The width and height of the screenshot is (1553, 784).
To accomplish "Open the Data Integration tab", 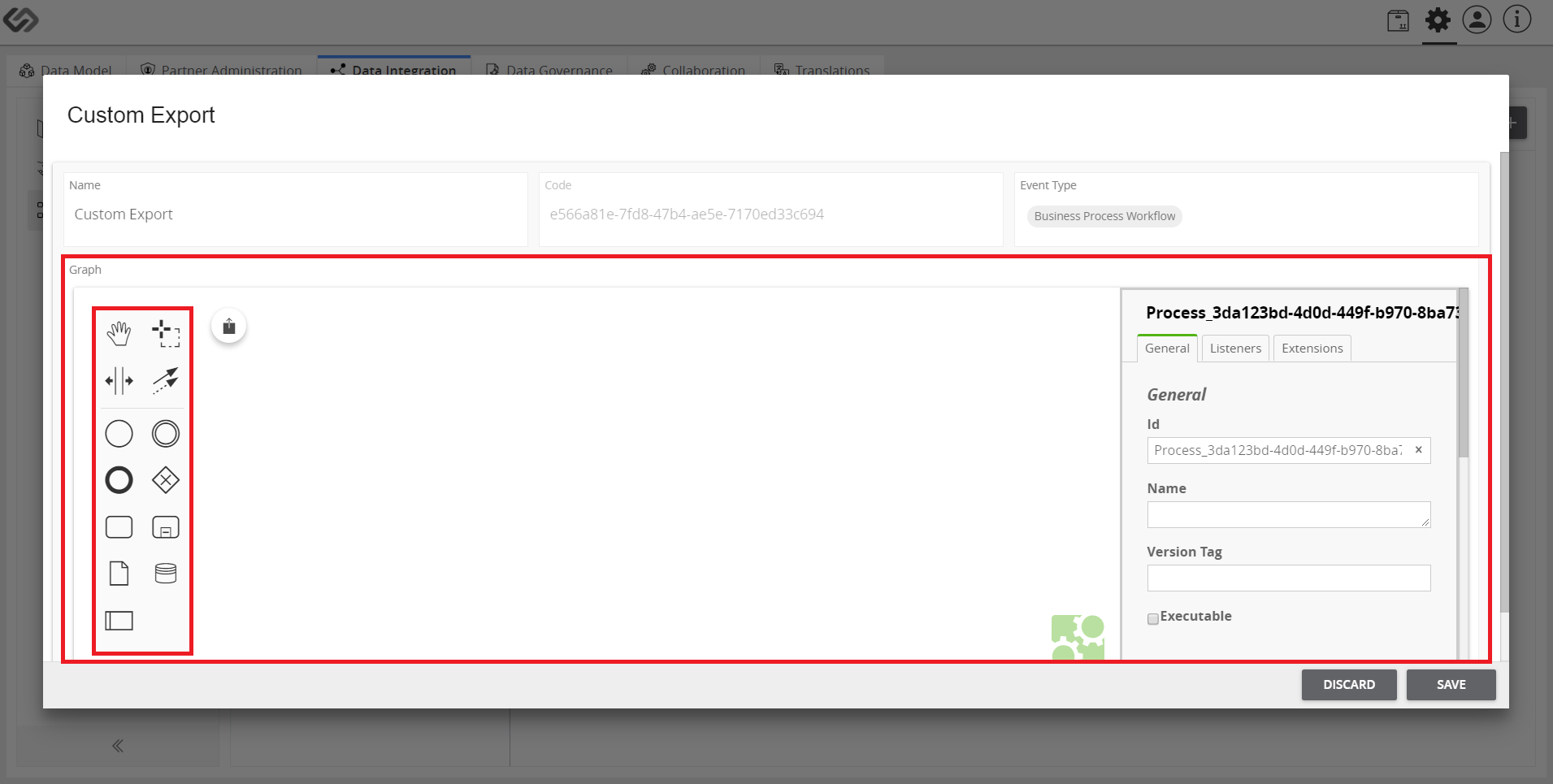I will coord(394,67).
